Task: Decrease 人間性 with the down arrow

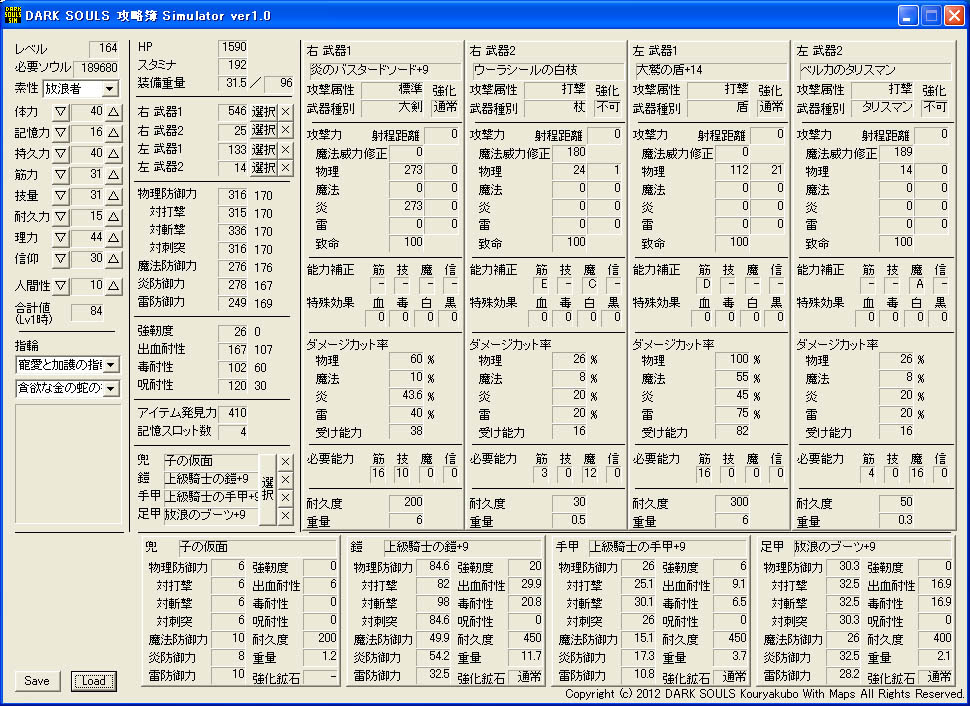Action: click(60, 286)
